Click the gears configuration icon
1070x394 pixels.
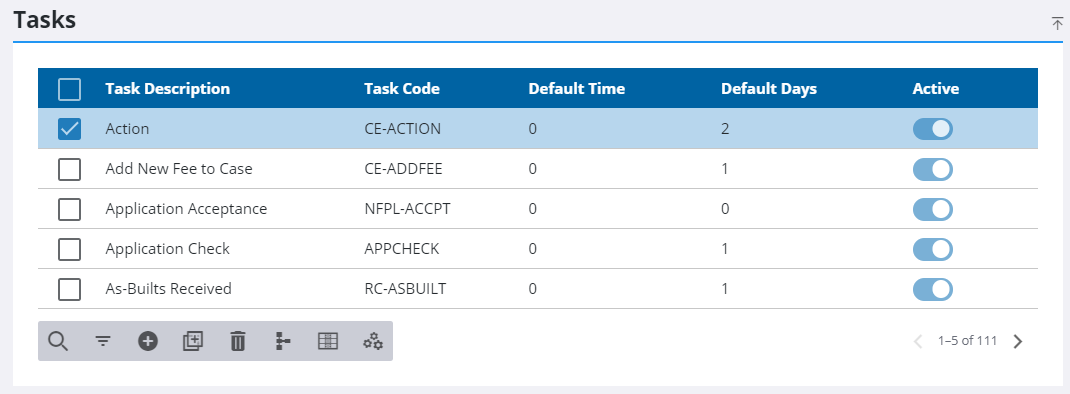(373, 341)
